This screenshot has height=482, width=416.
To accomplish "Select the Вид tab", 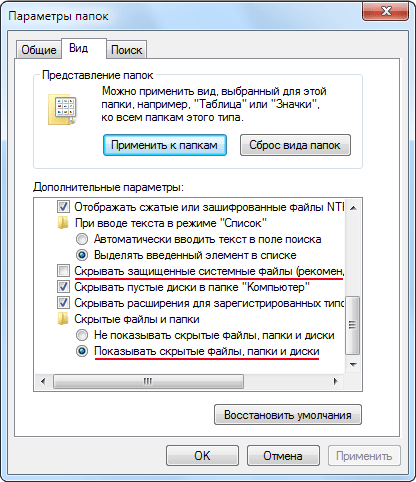I will point(84,48).
